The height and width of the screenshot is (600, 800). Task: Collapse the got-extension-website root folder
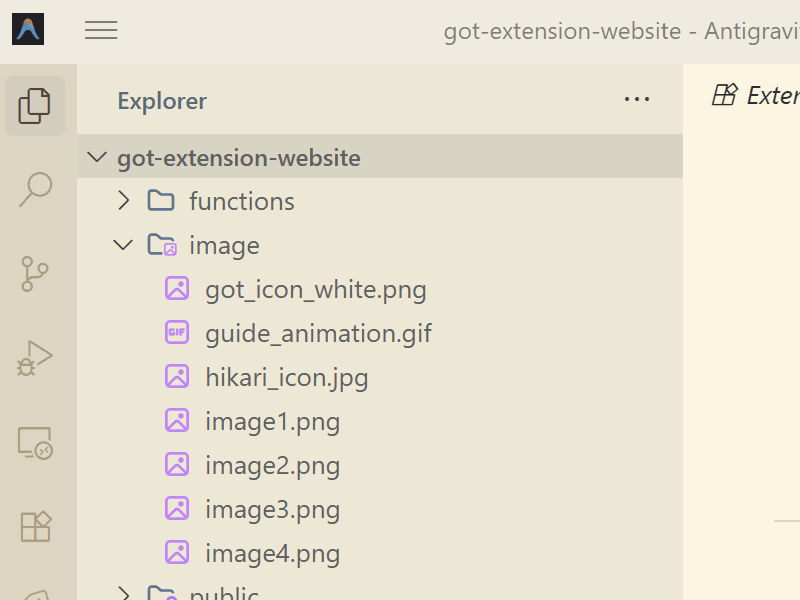point(96,157)
